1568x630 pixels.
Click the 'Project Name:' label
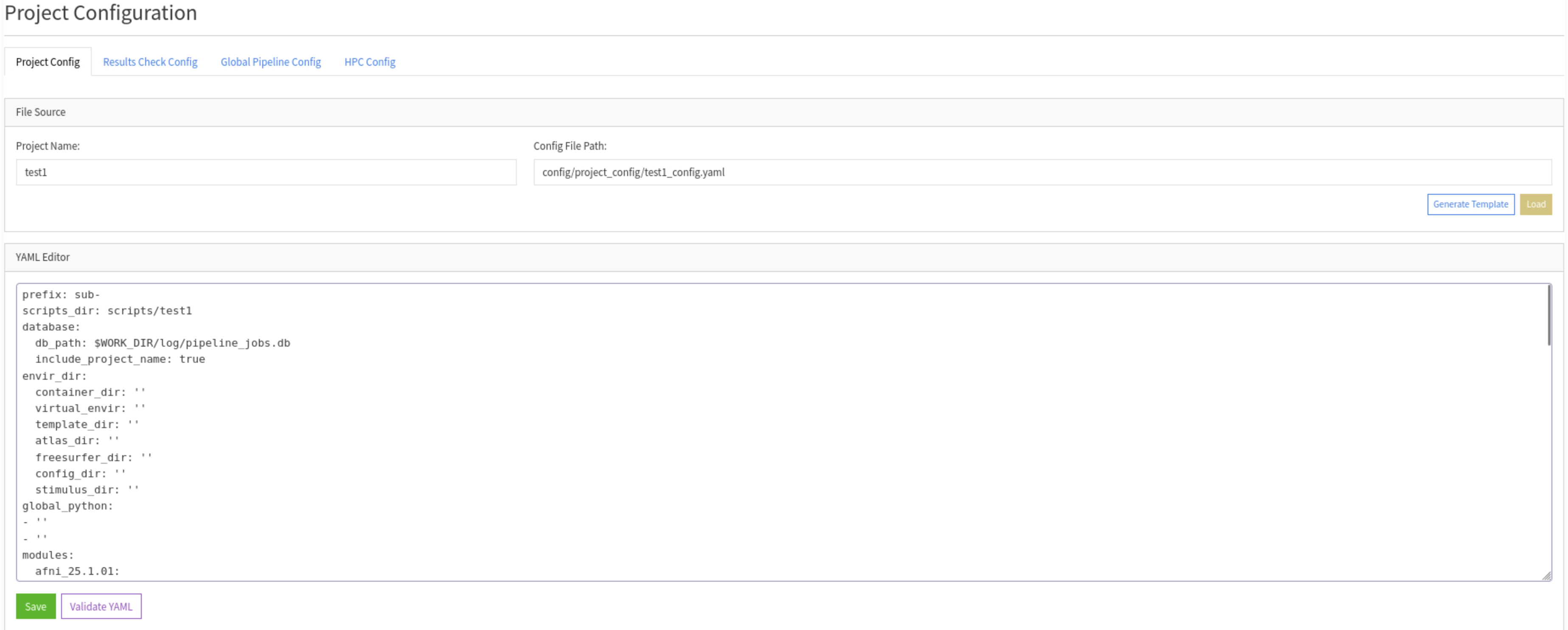pyautogui.click(x=48, y=146)
